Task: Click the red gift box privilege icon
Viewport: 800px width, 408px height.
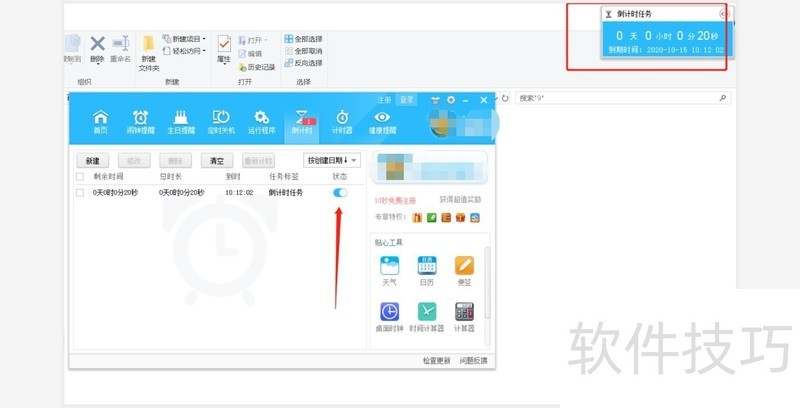Action: pos(460,218)
